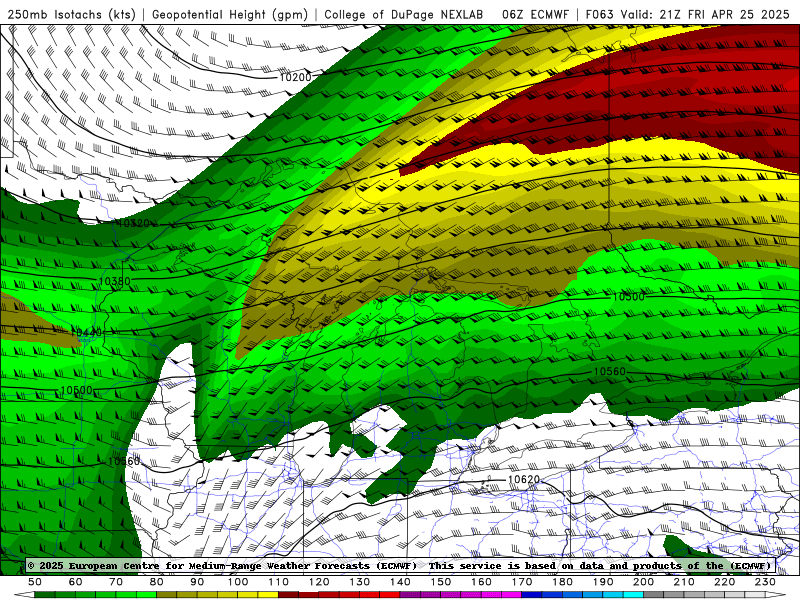The width and height of the screenshot is (800, 600).
Task: Click the 60 knot legend label
Action: [76, 582]
